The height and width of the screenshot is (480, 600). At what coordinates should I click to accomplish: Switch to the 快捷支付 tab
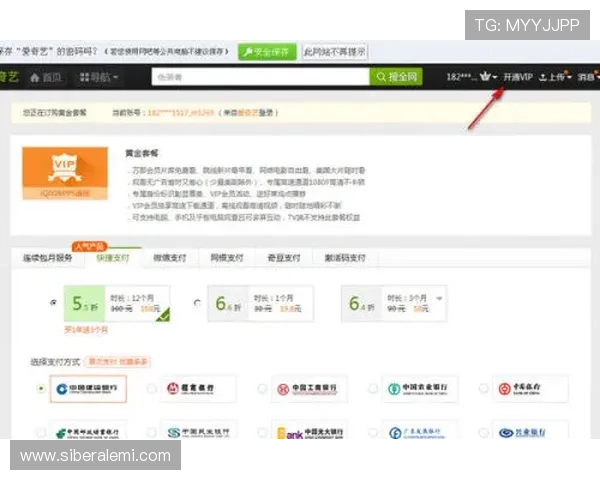pyautogui.click(x=113, y=258)
